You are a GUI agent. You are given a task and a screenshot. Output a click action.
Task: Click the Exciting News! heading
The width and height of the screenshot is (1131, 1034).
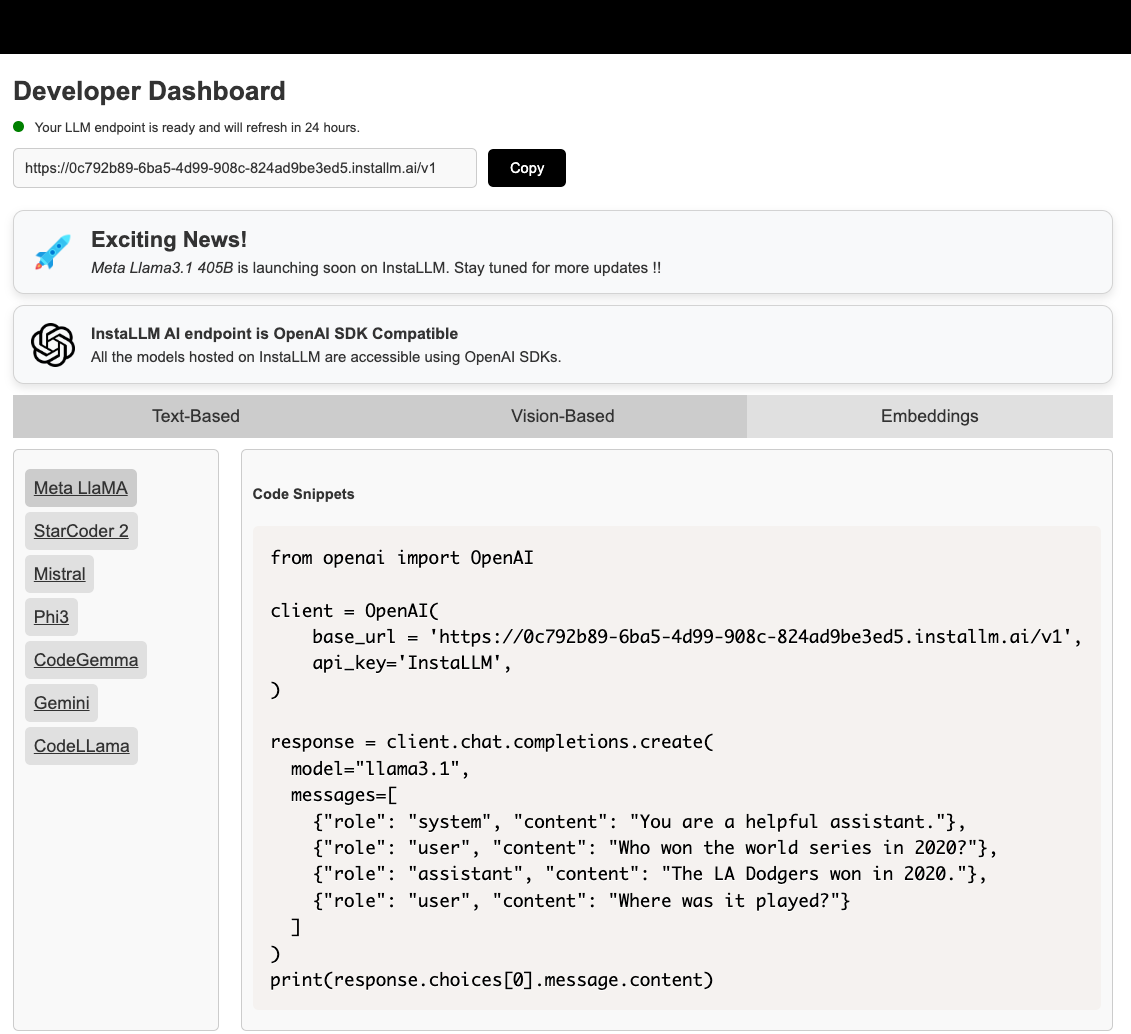(x=169, y=239)
